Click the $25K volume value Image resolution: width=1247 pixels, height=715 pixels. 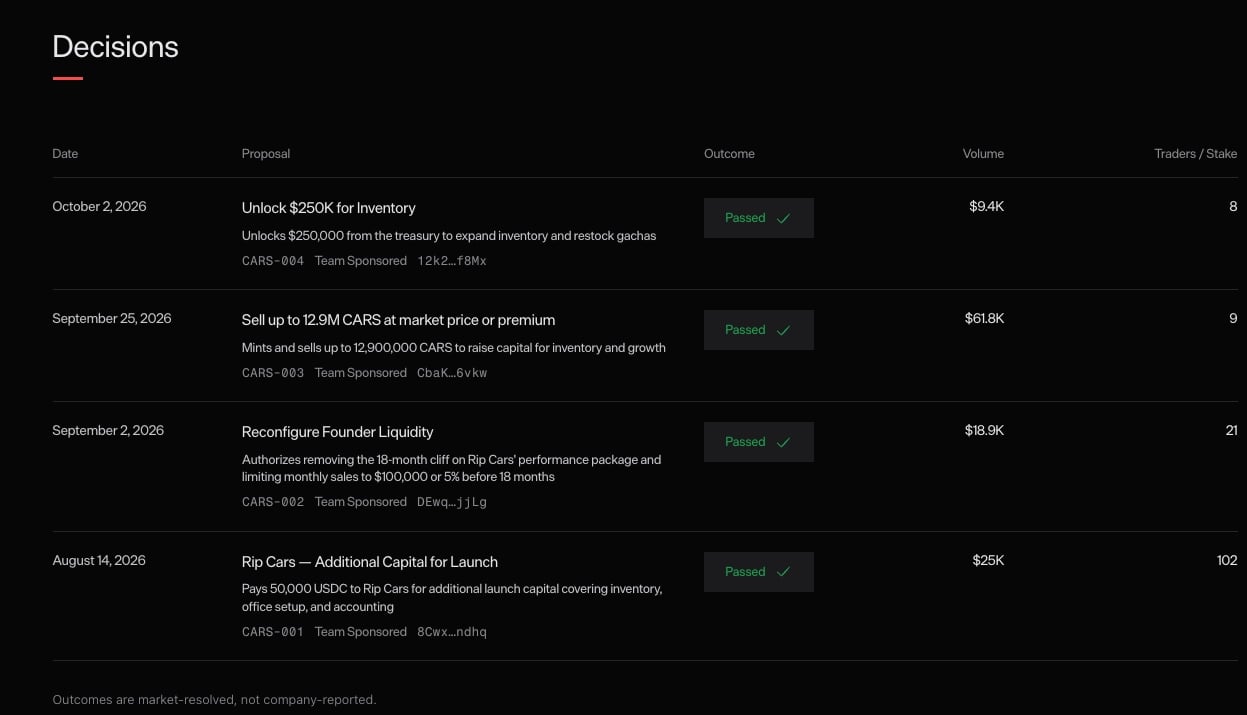(988, 561)
